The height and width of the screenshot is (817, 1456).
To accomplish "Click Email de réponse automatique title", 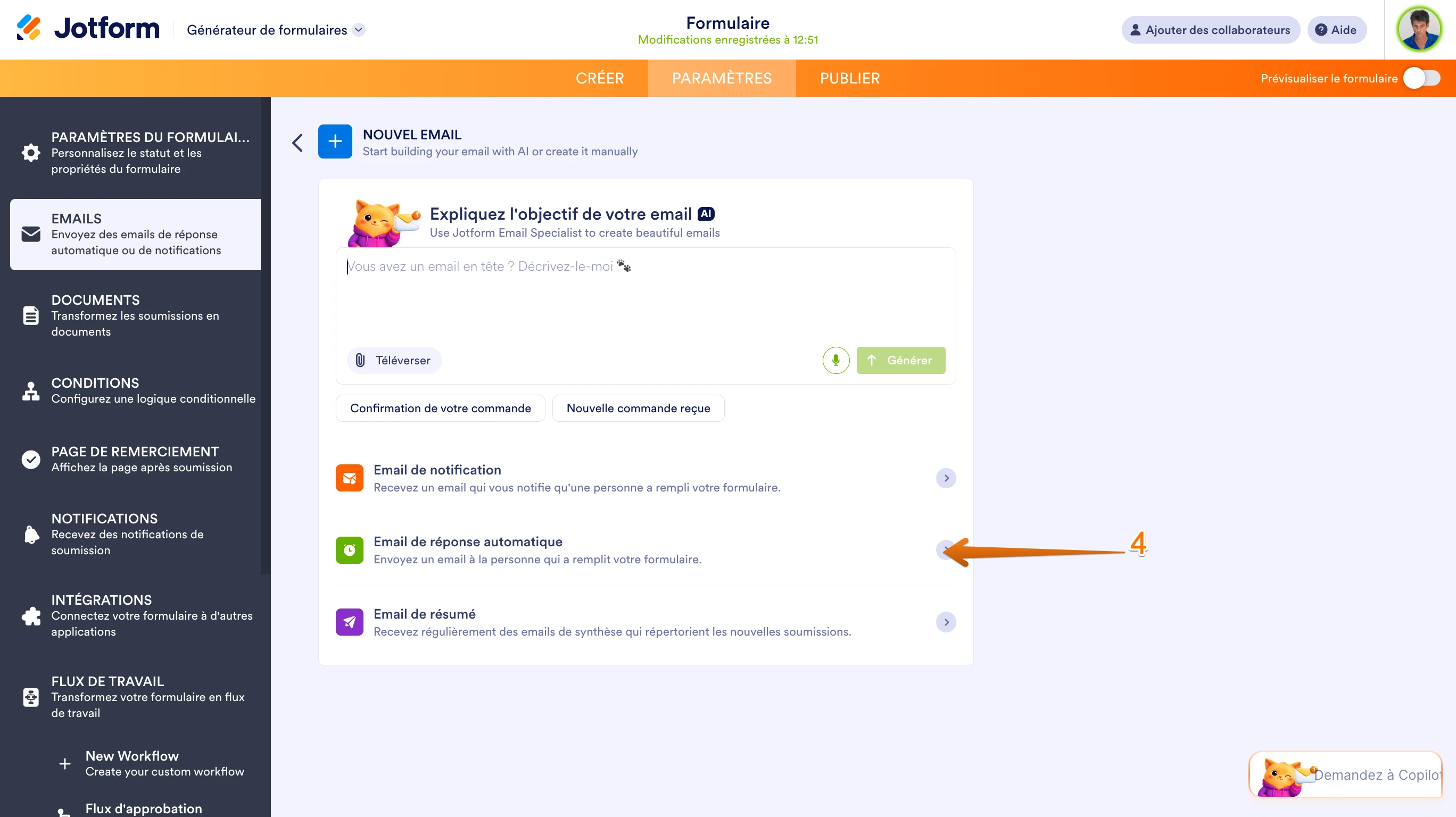I will tap(467, 541).
